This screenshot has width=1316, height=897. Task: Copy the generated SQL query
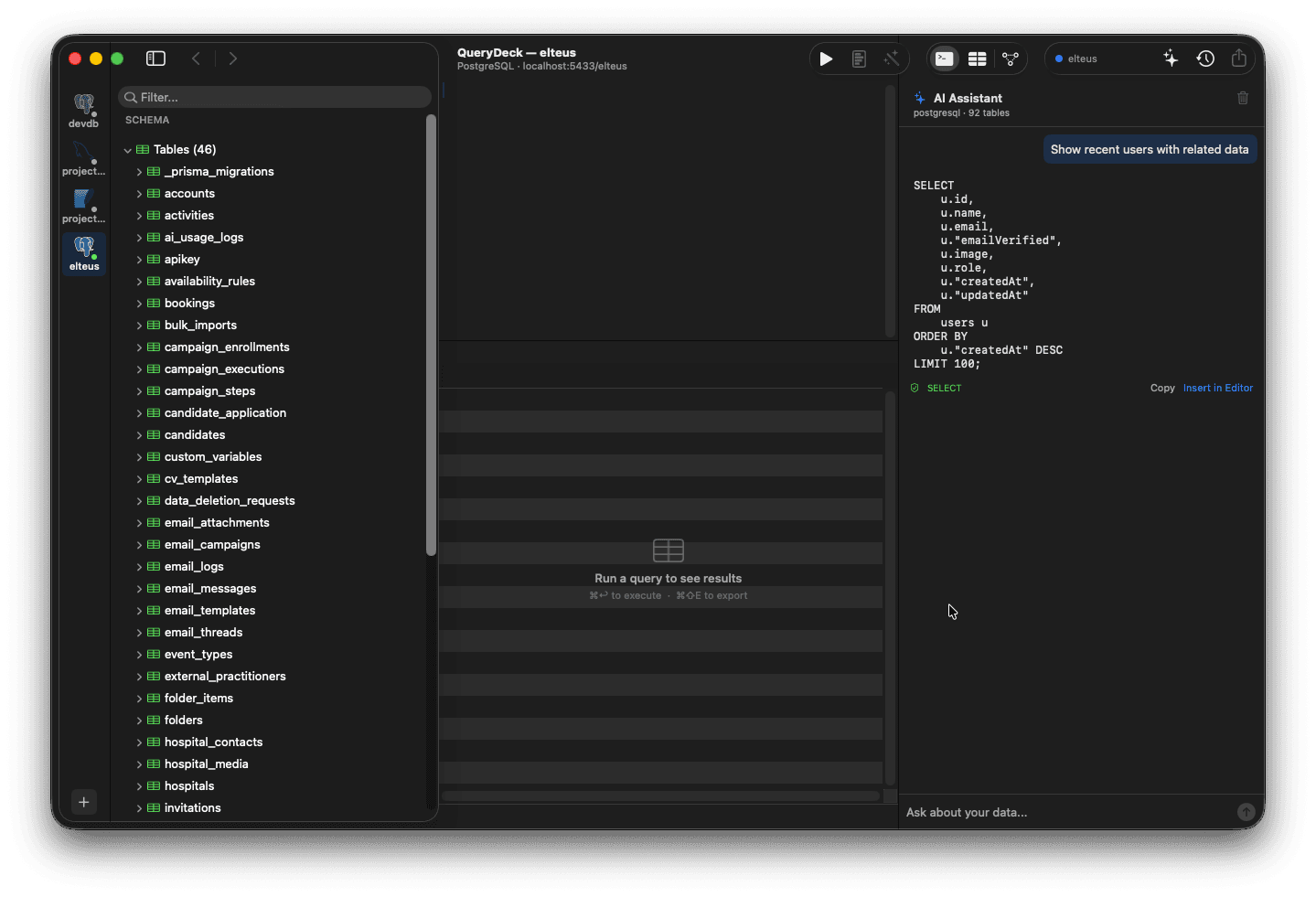(1162, 388)
